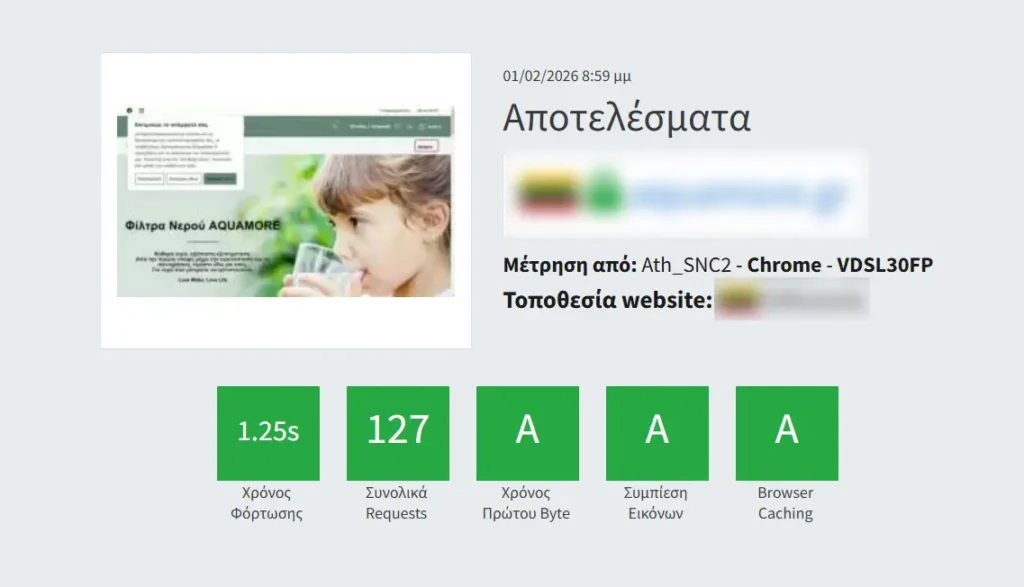Click the search icon in the thumbnail header
The image size is (1024, 587).
pyautogui.click(x=336, y=126)
